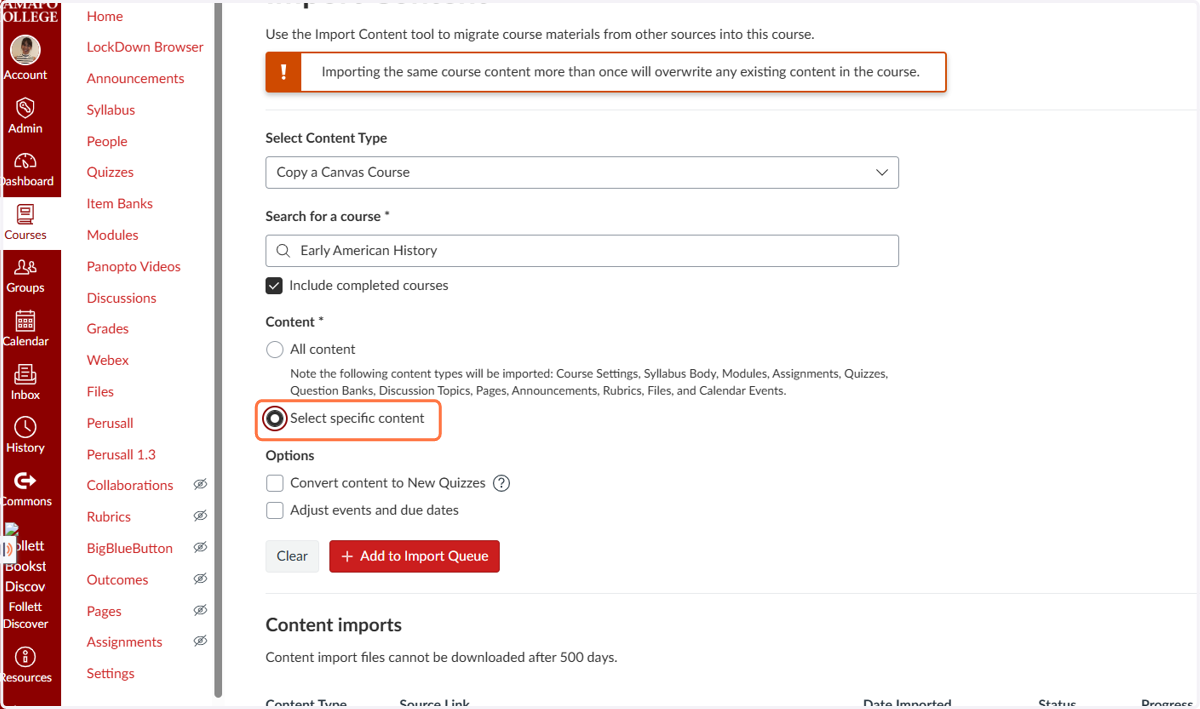
Task: Open Settings course link
Action: pyautogui.click(x=110, y=674)
